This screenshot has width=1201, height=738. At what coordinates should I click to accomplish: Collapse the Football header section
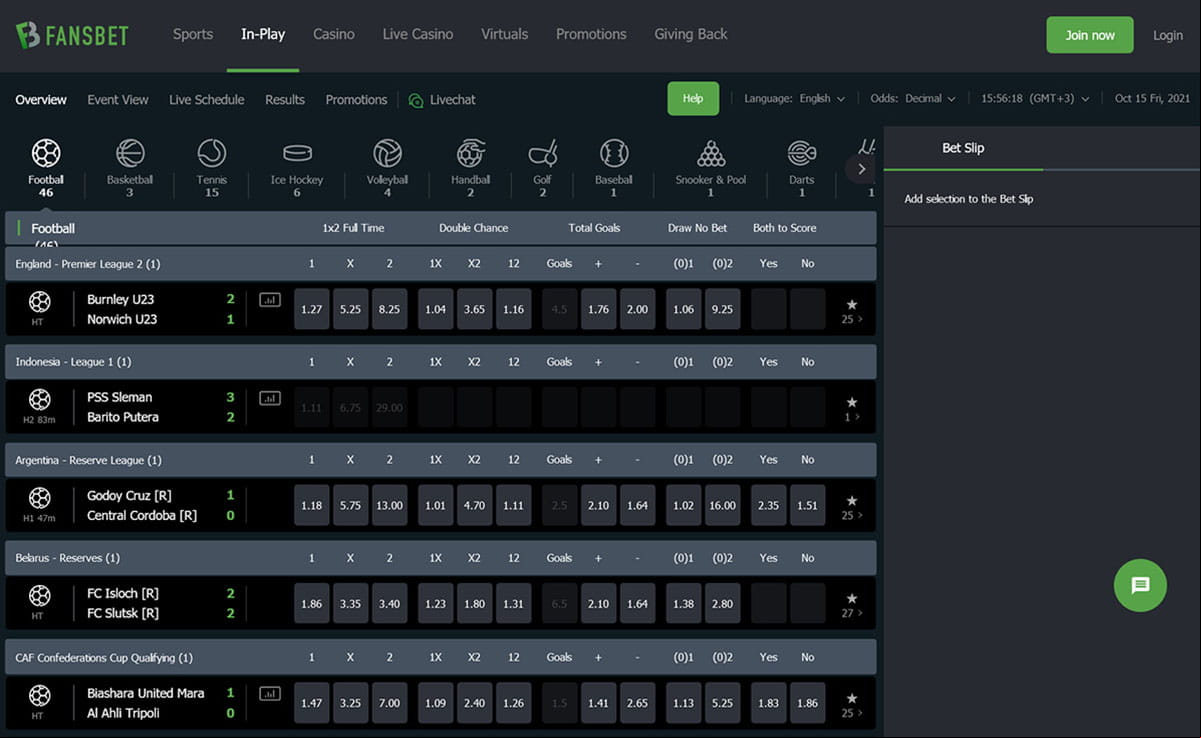[441, 228]
